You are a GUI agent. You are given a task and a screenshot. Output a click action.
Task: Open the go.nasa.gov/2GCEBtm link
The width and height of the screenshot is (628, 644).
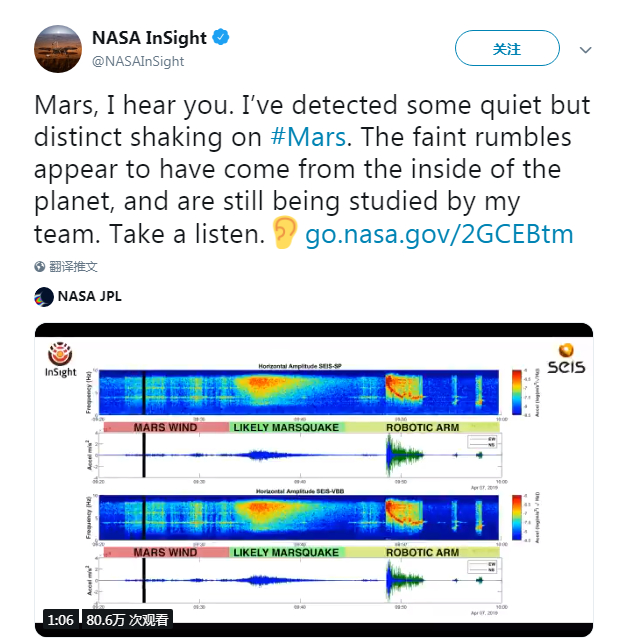pyautogui.click(x=438, y=234)
